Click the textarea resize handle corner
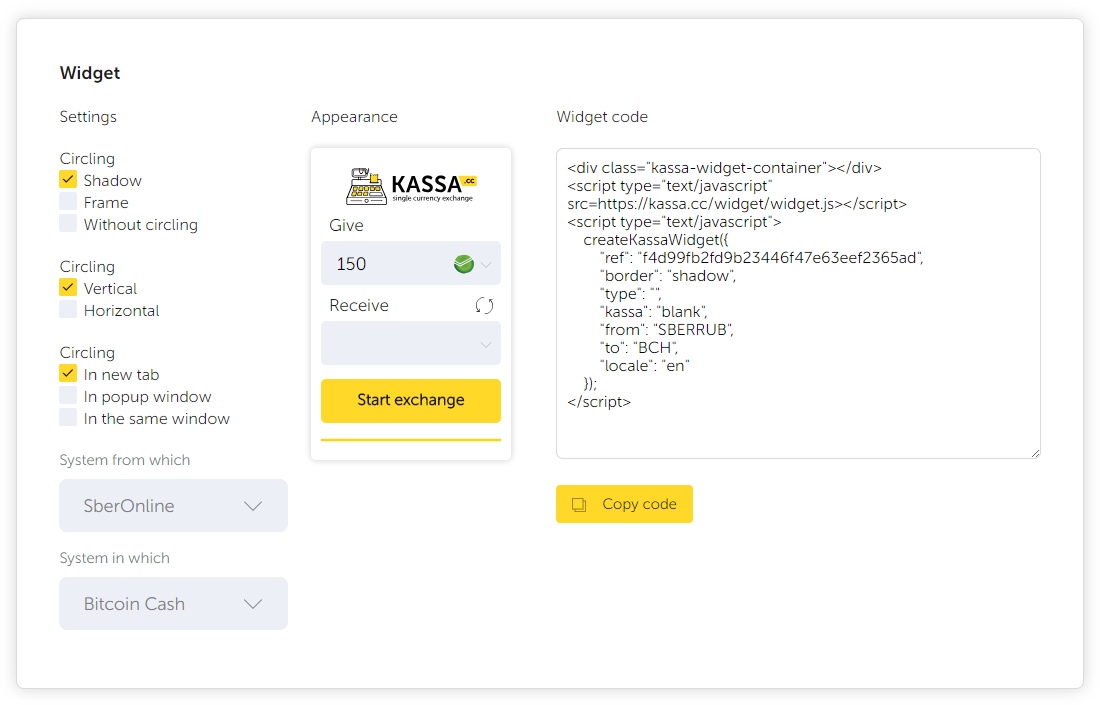This screenshot has width=1100, height=705. (x=1035, y=453)
